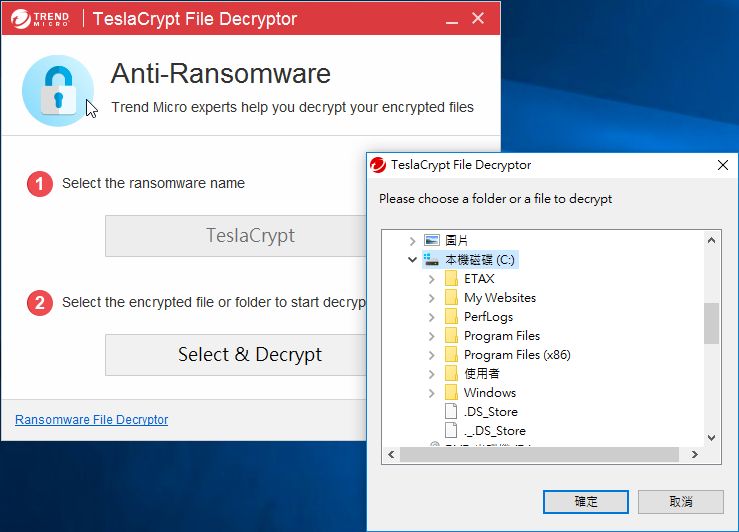The height and width of the screenshot is (532, 739).
Task: Select the ETAX folder name
Action: coord(479,278)
